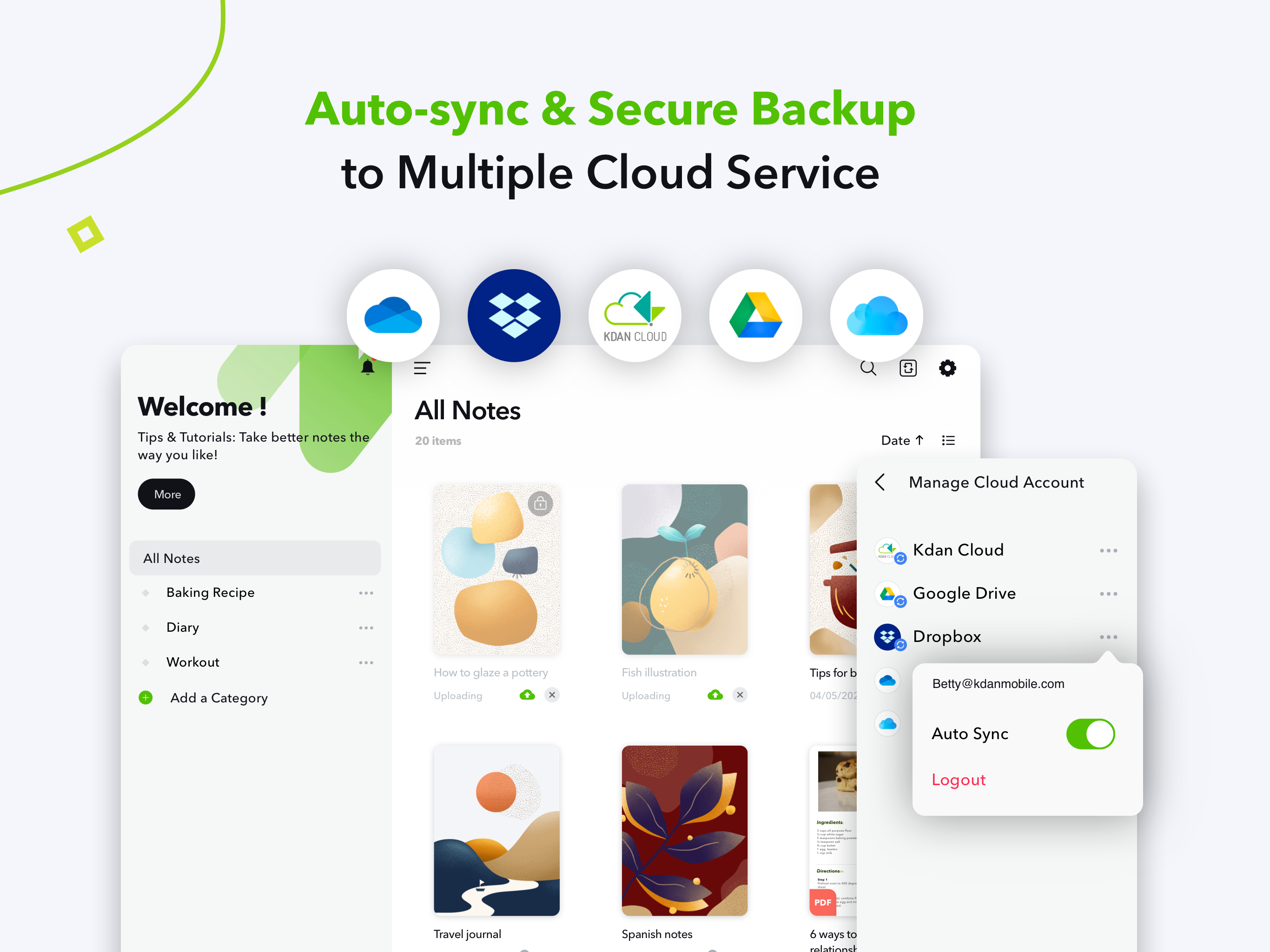Click the notification bell icon

pos(367,368)
